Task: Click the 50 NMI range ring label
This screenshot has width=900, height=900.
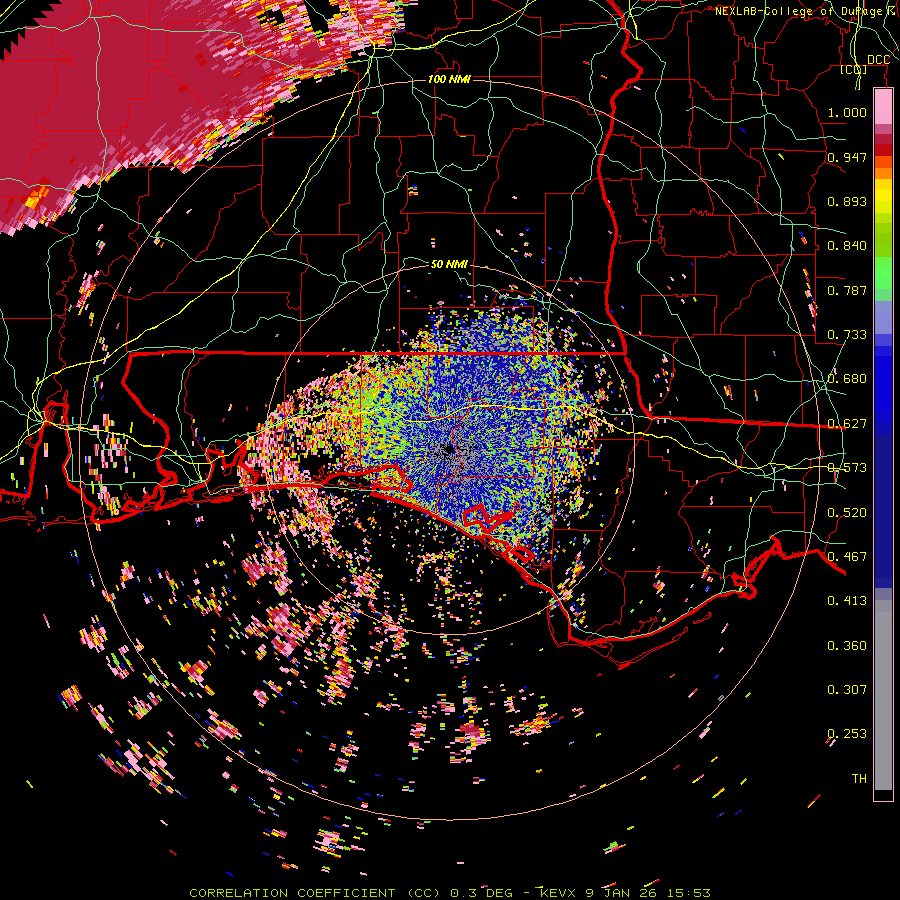Action: [449, 264]
